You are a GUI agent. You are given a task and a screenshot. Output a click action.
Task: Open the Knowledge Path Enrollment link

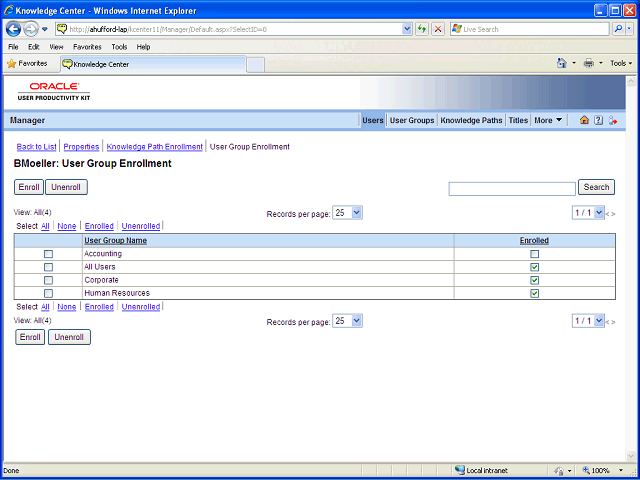[x=155, y=147]
